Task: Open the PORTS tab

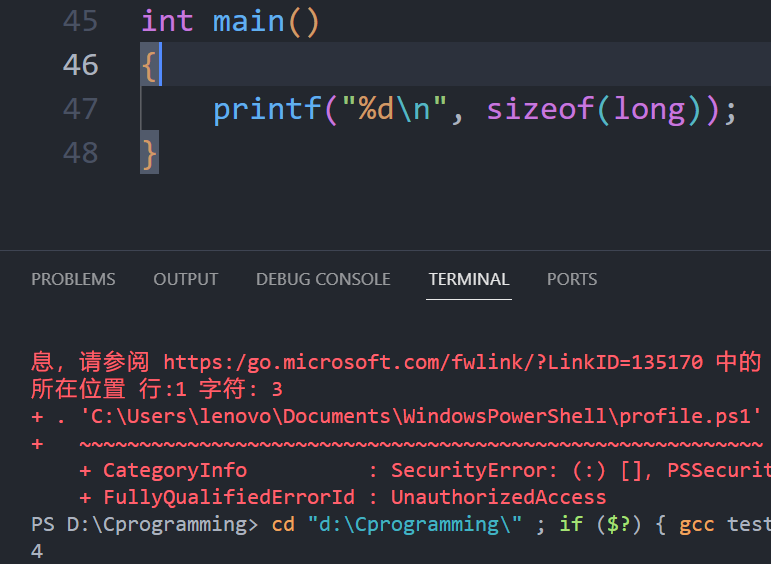Action: coord(572,279)
